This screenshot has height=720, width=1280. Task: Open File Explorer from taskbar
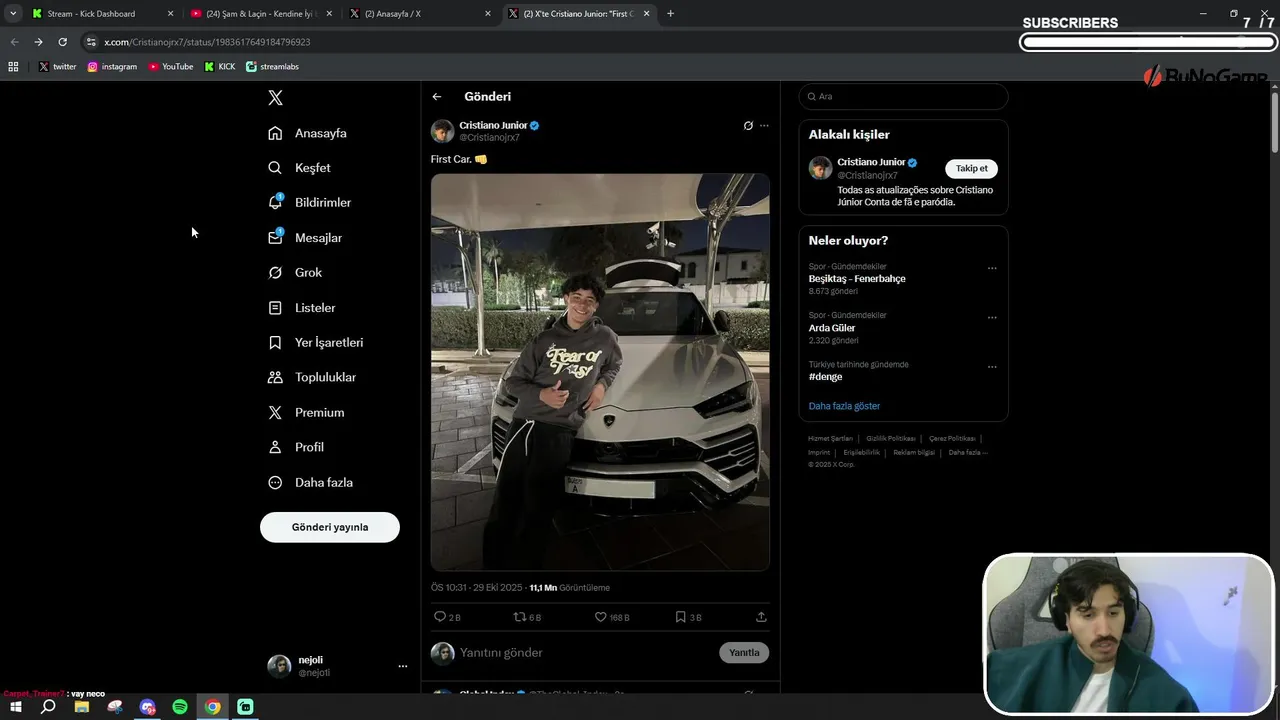pos(81,707)
